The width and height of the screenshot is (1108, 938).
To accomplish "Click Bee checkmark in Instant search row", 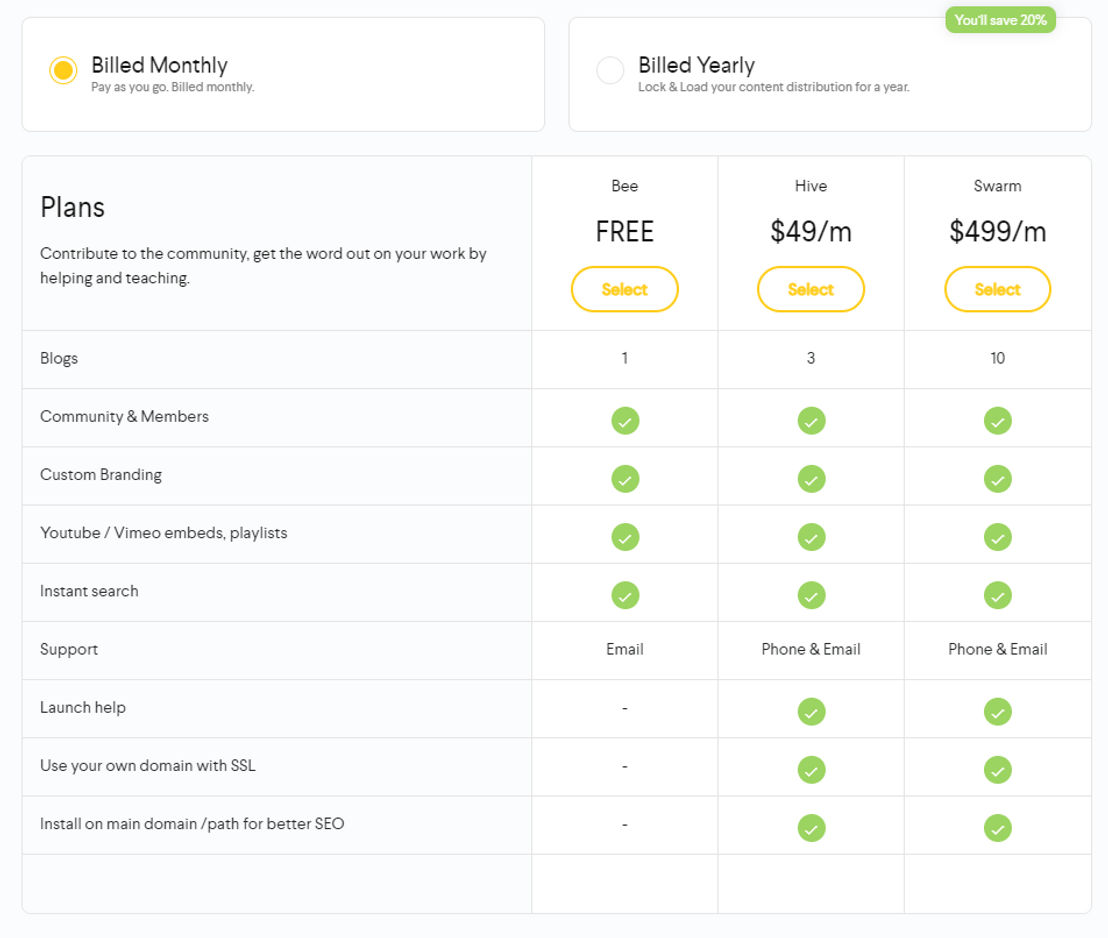I will tap(625, 595).
